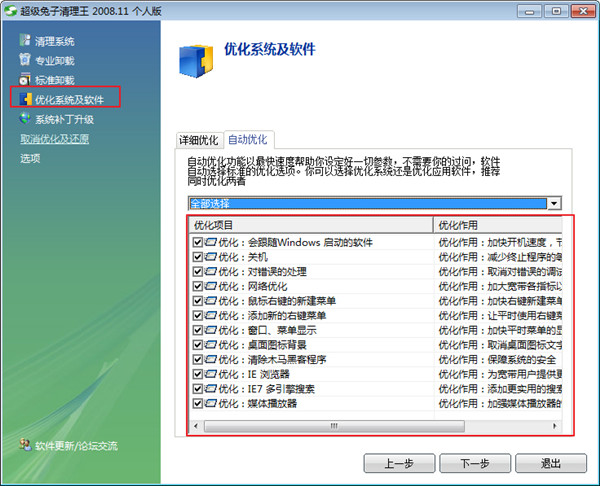Open the 取消优化及还原 link
The height and width of the screenshot is (486, 600).
tap(55, 138)
